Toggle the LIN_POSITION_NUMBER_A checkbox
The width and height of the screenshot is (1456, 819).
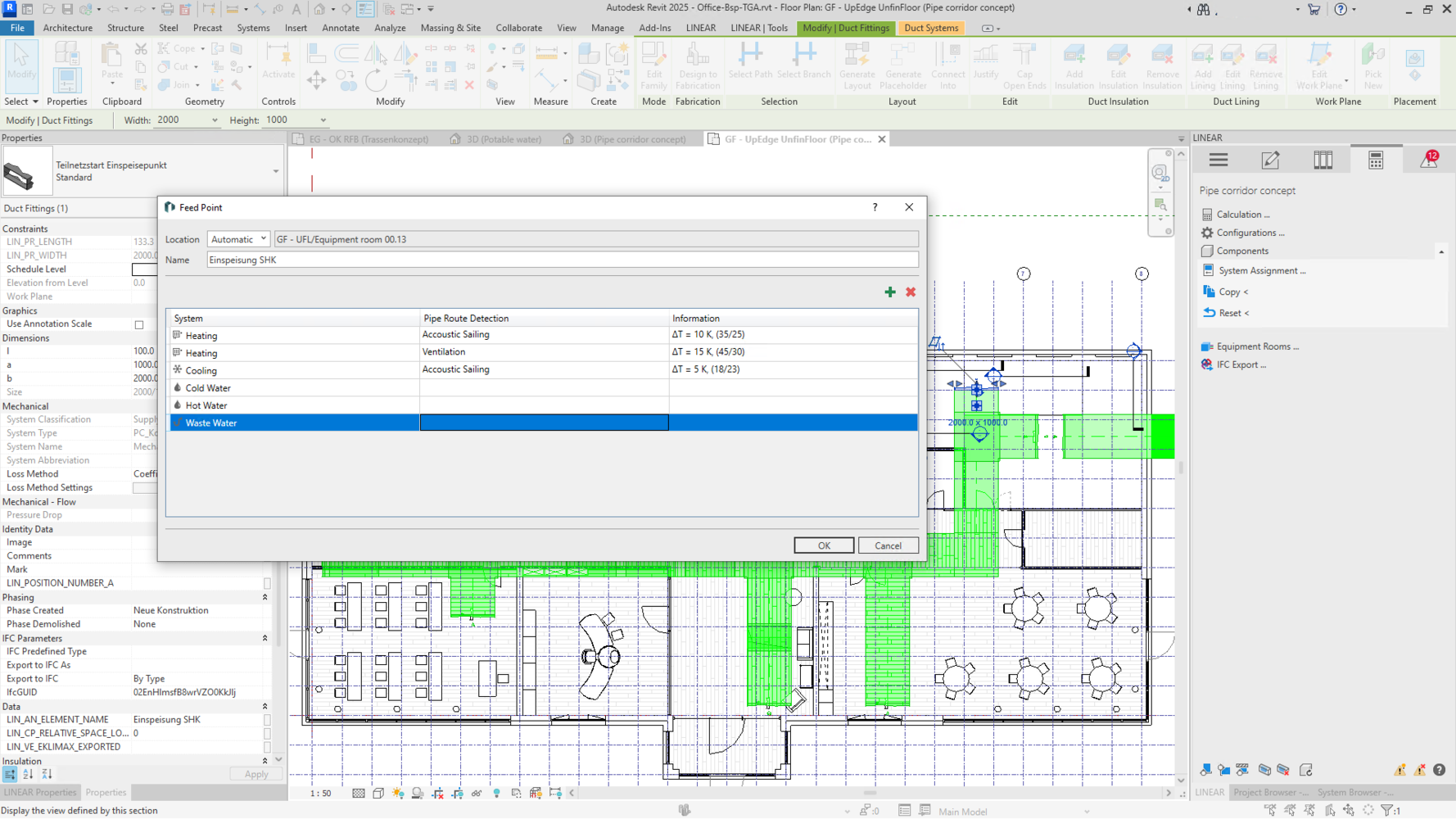tap(267, 584)
